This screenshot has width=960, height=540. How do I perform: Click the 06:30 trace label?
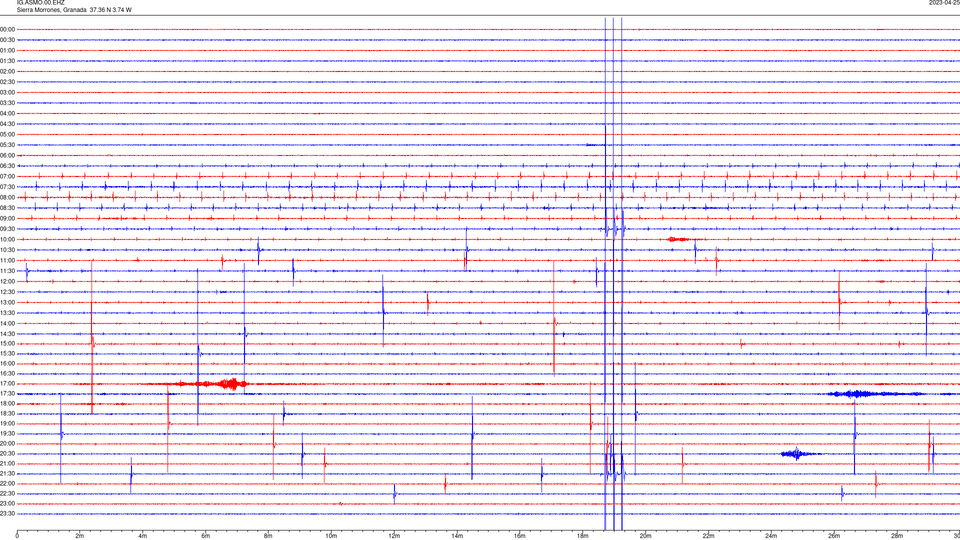(x=7, y=166)
